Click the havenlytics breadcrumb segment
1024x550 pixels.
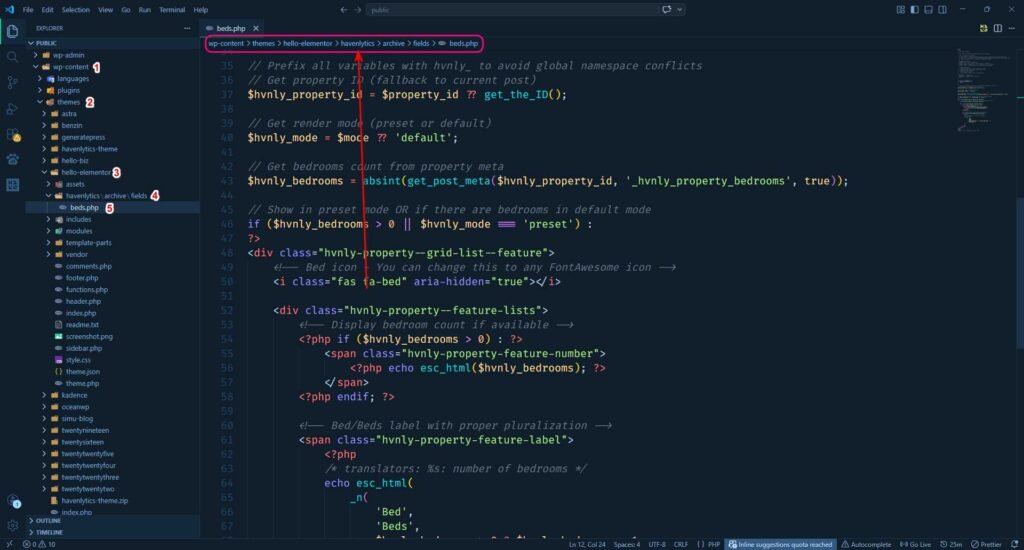357,44
